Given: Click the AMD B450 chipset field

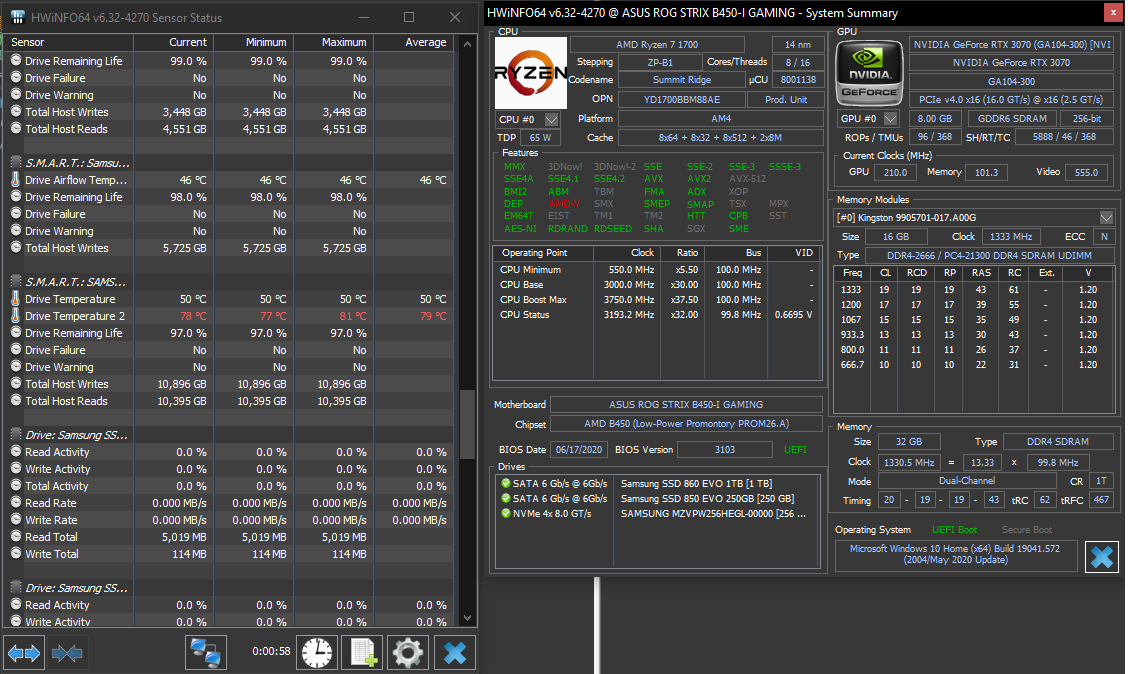Looking at the screenshot, I should (x=686, y=424).
